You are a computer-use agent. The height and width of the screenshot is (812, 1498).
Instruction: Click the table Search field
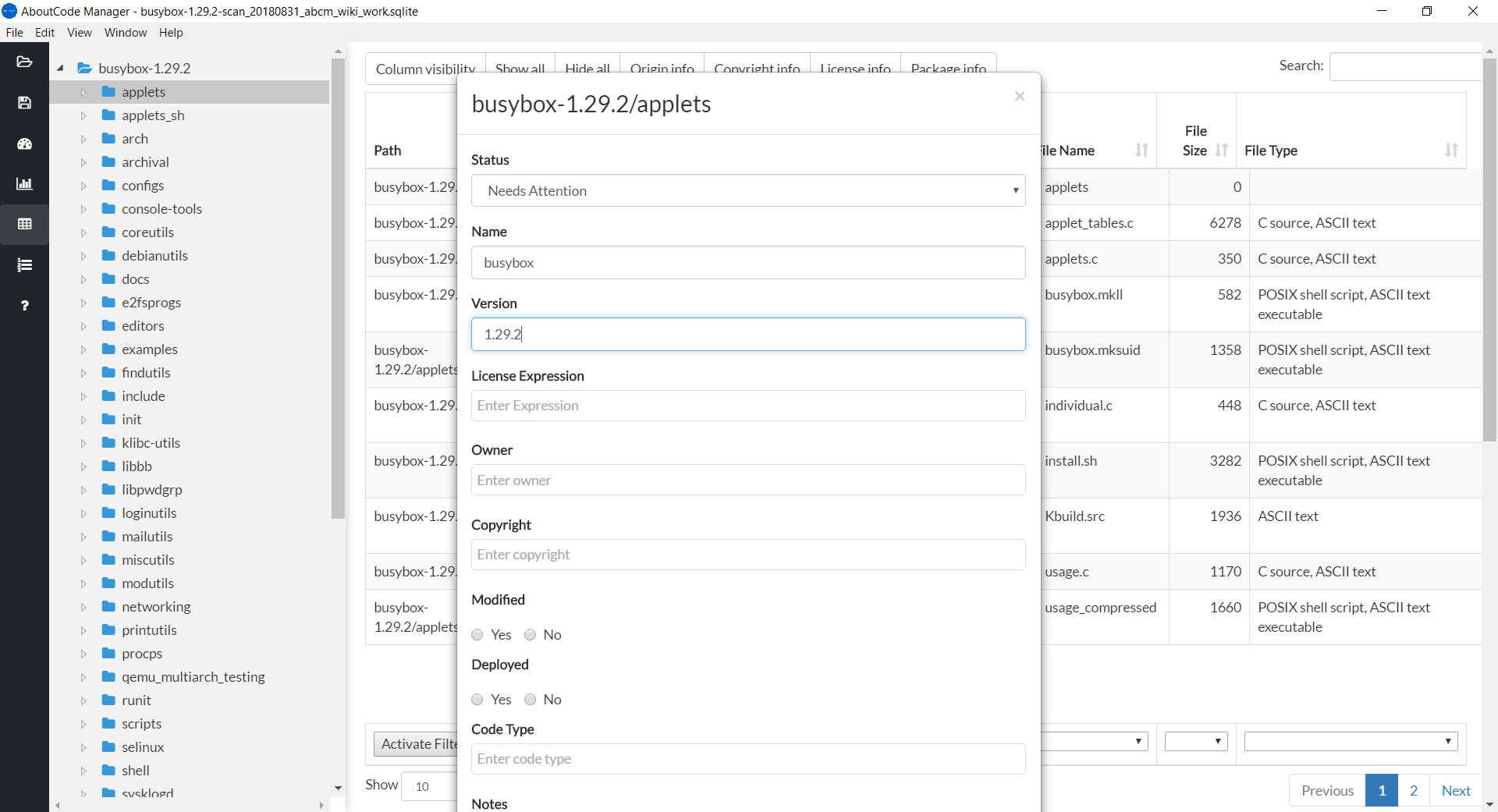point(1404,66)
